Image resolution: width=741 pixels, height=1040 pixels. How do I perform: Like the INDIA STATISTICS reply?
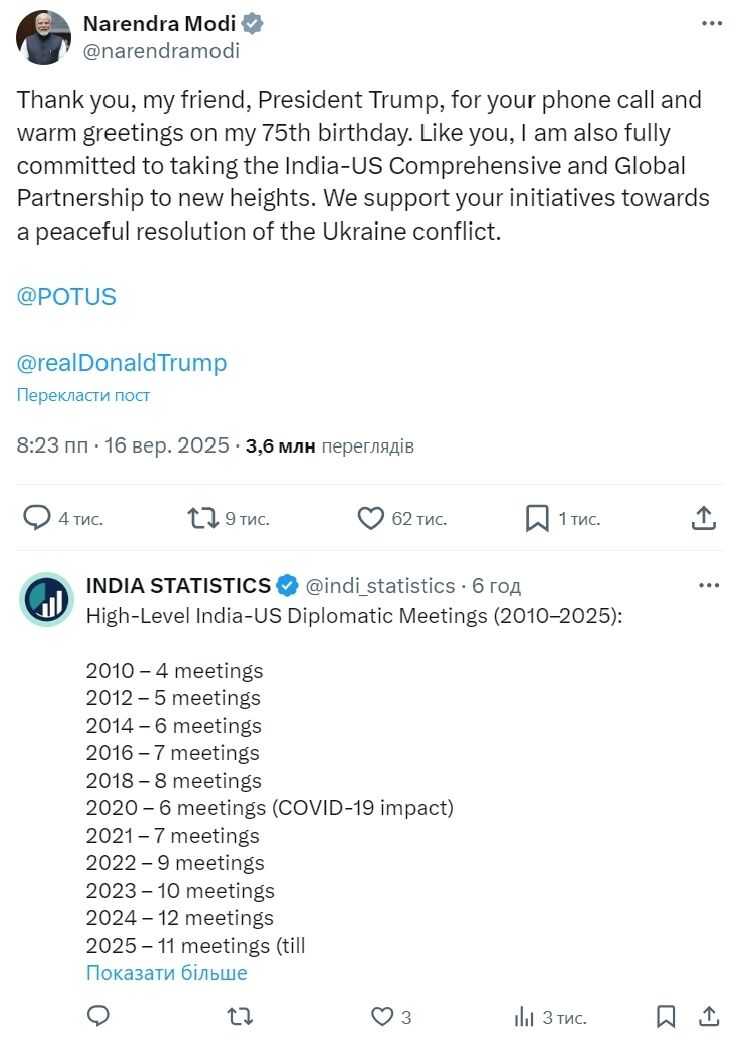coord(382,1017)
